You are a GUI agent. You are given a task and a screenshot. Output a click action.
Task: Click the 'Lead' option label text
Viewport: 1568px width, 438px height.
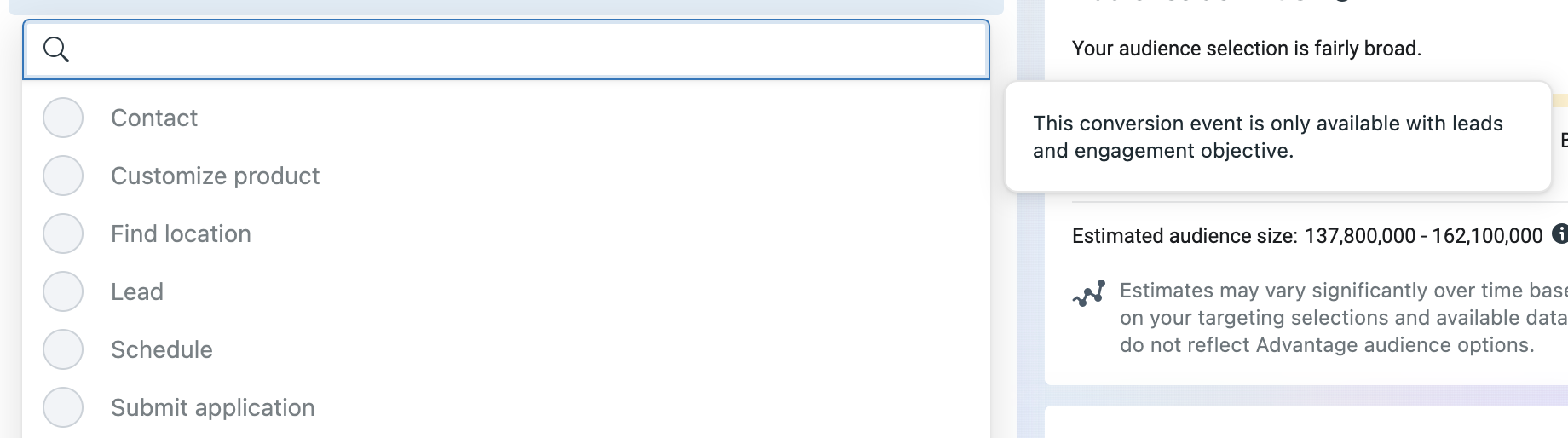137,291
